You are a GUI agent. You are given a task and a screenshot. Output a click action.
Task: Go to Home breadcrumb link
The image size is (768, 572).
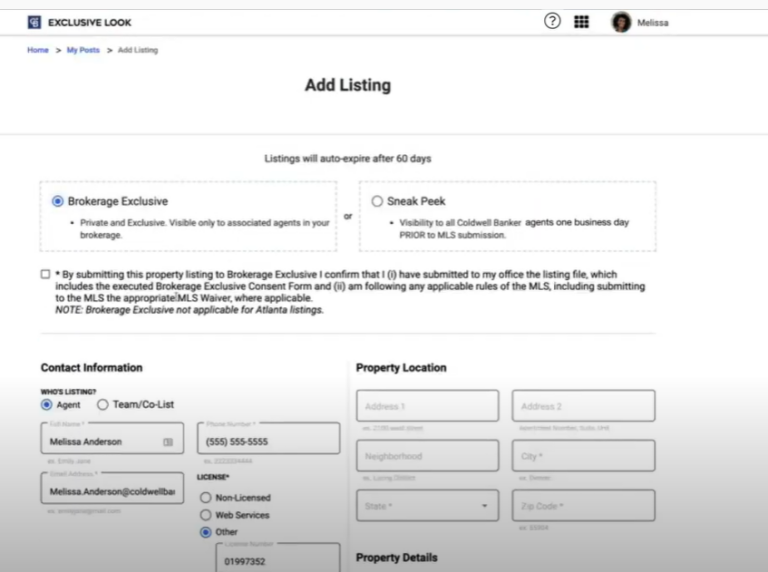[x=38, y=50]
